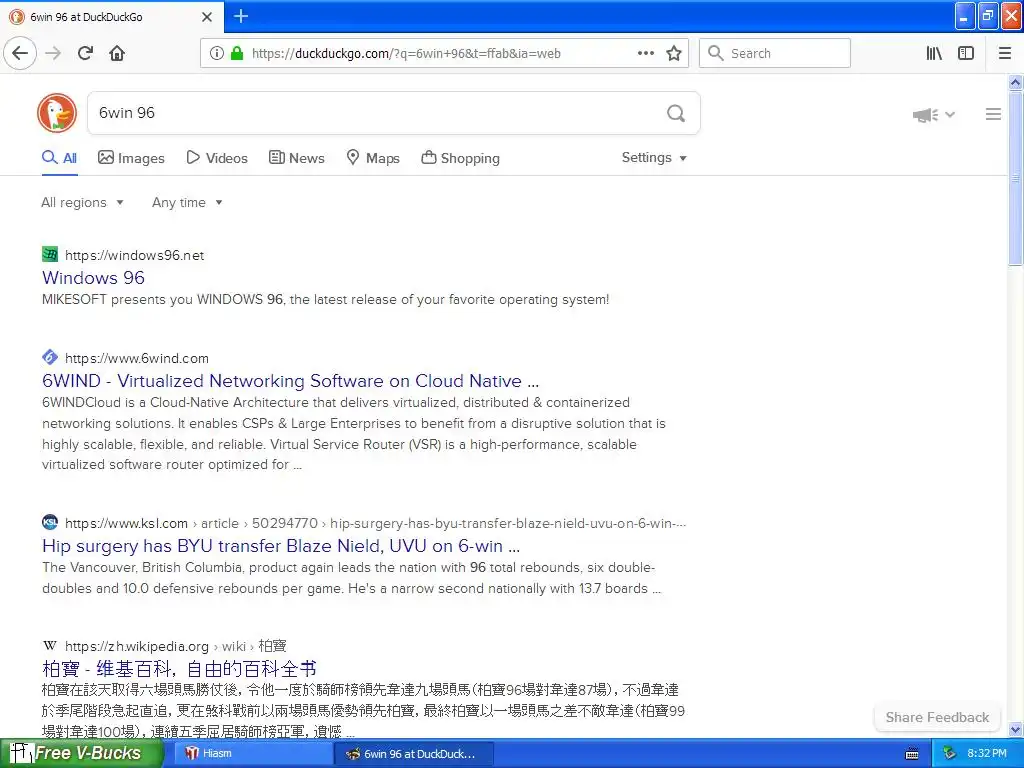Toggle the sidebar view icon
The height and width of the screenshot is (768, 1024).
tap(966, 54)
